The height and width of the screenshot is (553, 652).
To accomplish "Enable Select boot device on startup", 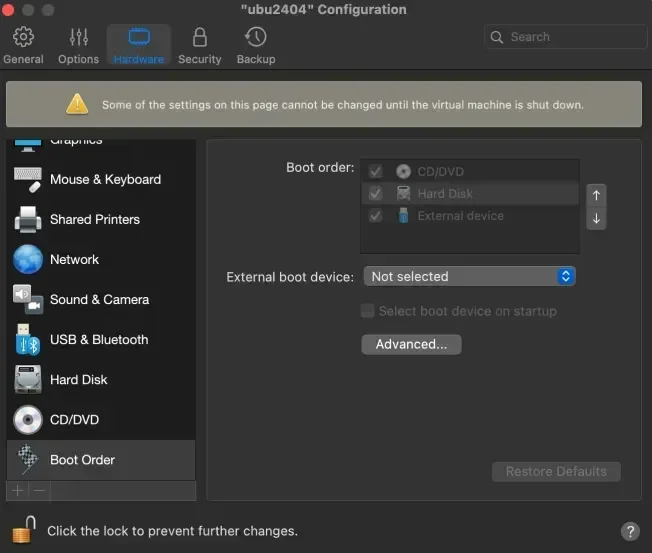I will [x=368, y=311].
